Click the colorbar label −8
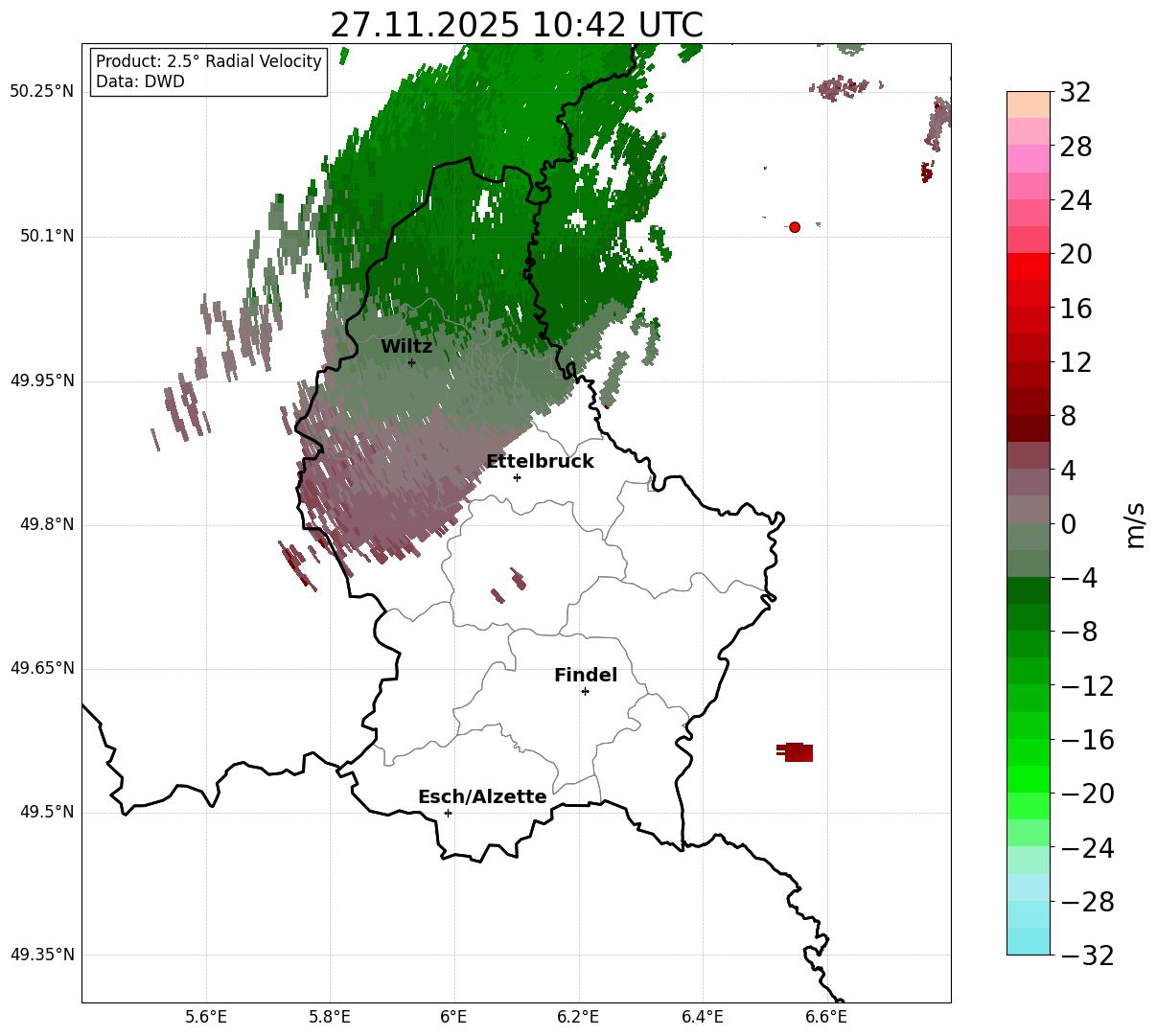1157x1036 pixels. click(1079, 633)
